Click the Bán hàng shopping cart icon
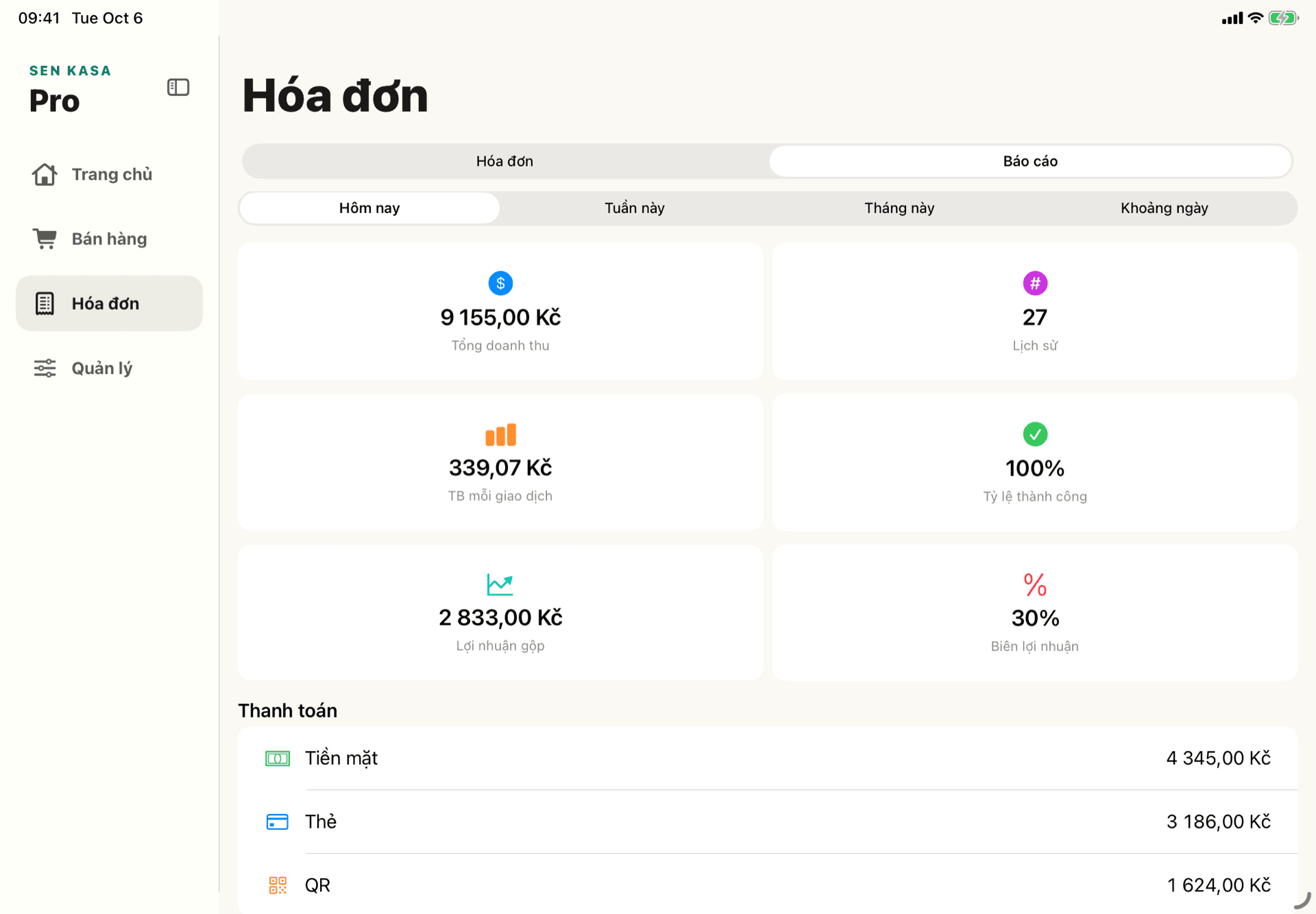 [x=45, y=238]
